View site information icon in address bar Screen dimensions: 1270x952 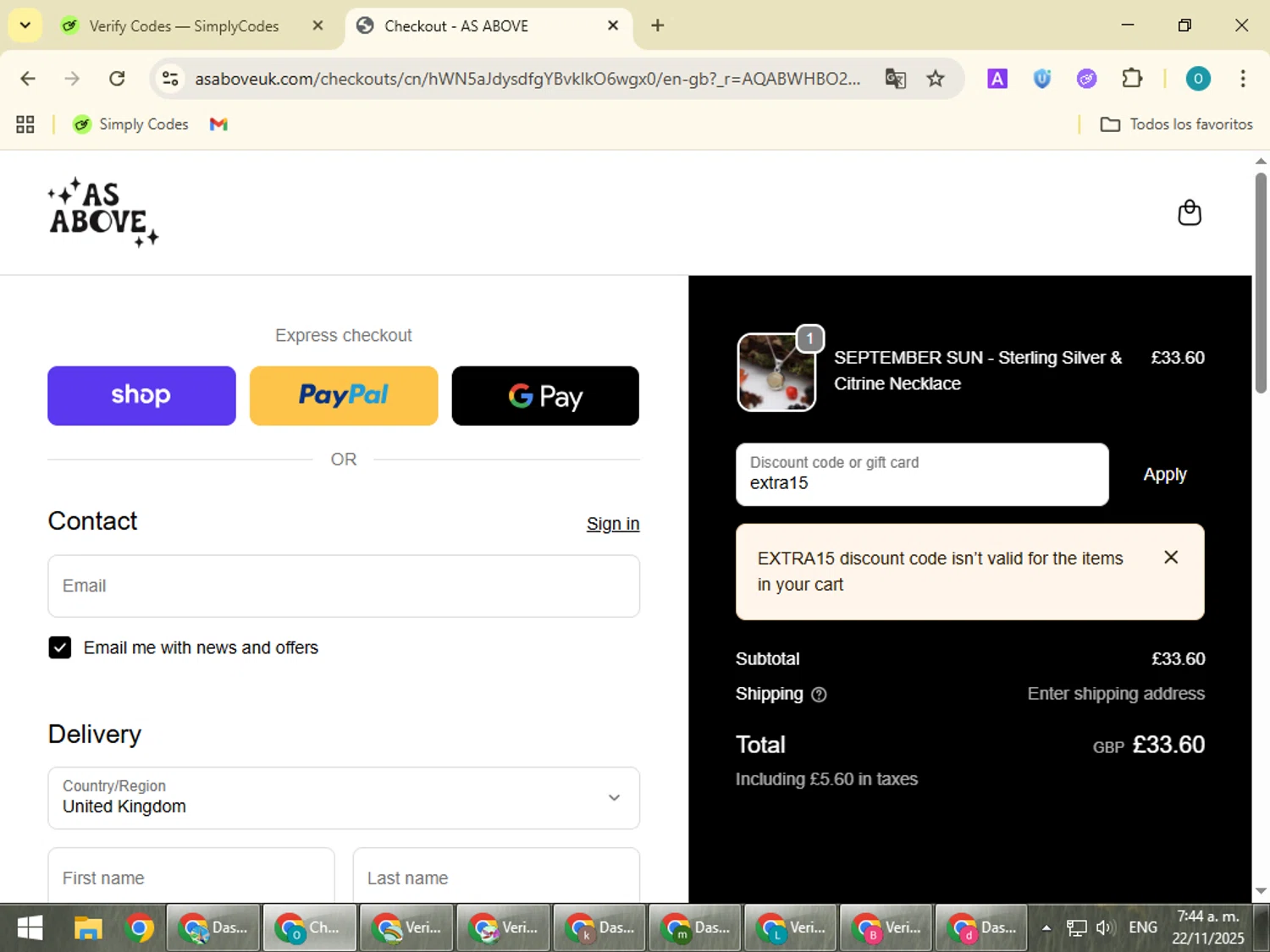tap(170, 79)
